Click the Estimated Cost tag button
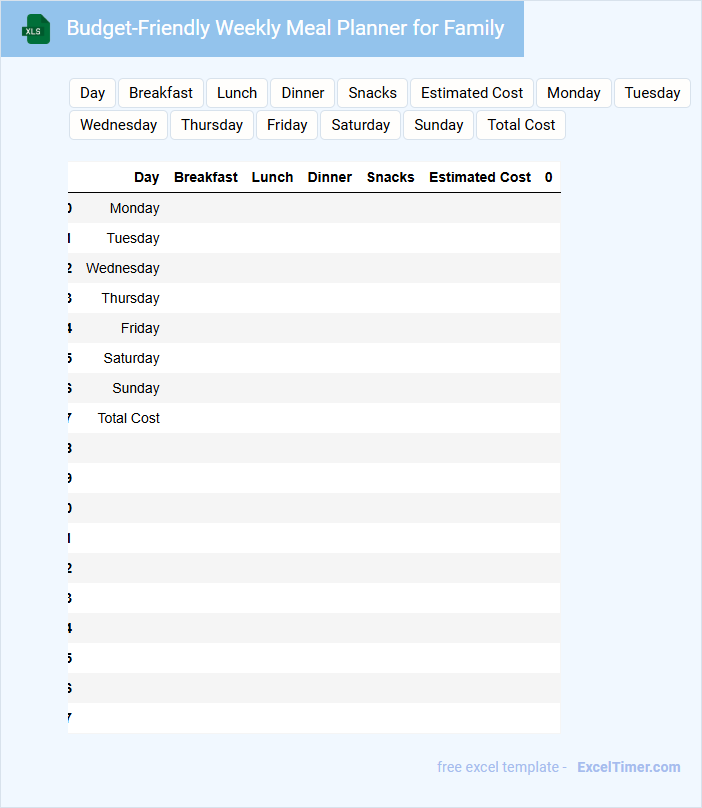Screen dimensions: 702x808 (x=472, y=93)
